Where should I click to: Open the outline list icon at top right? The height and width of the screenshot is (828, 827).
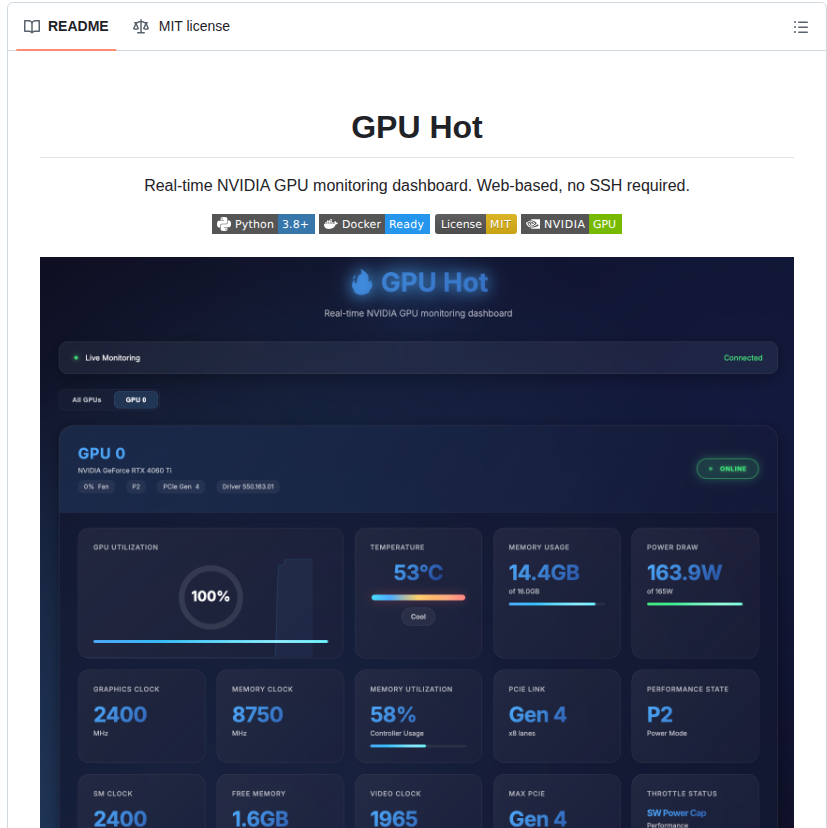point(800,27)
